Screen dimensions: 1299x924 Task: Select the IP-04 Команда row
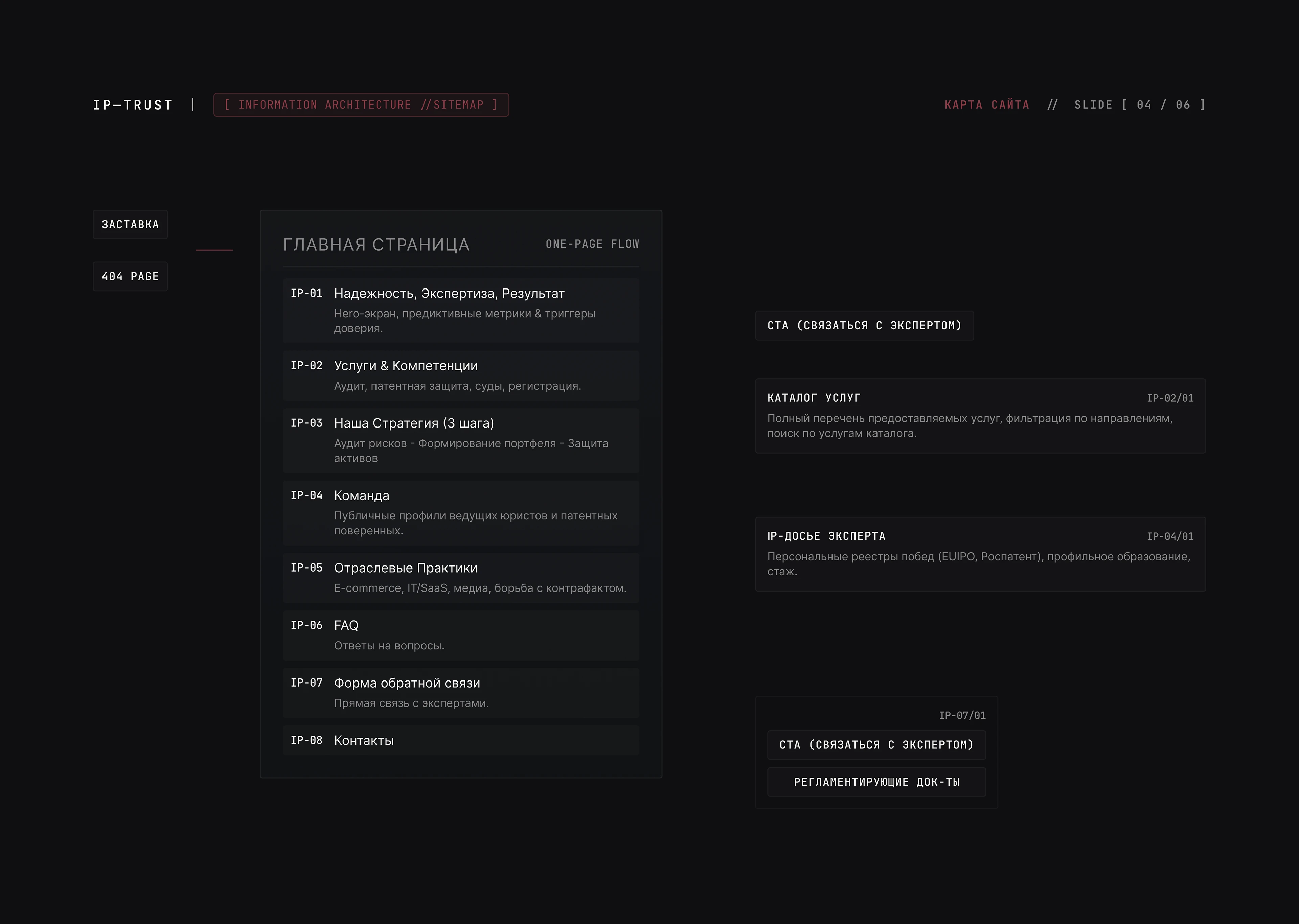[x=461, y=513]
